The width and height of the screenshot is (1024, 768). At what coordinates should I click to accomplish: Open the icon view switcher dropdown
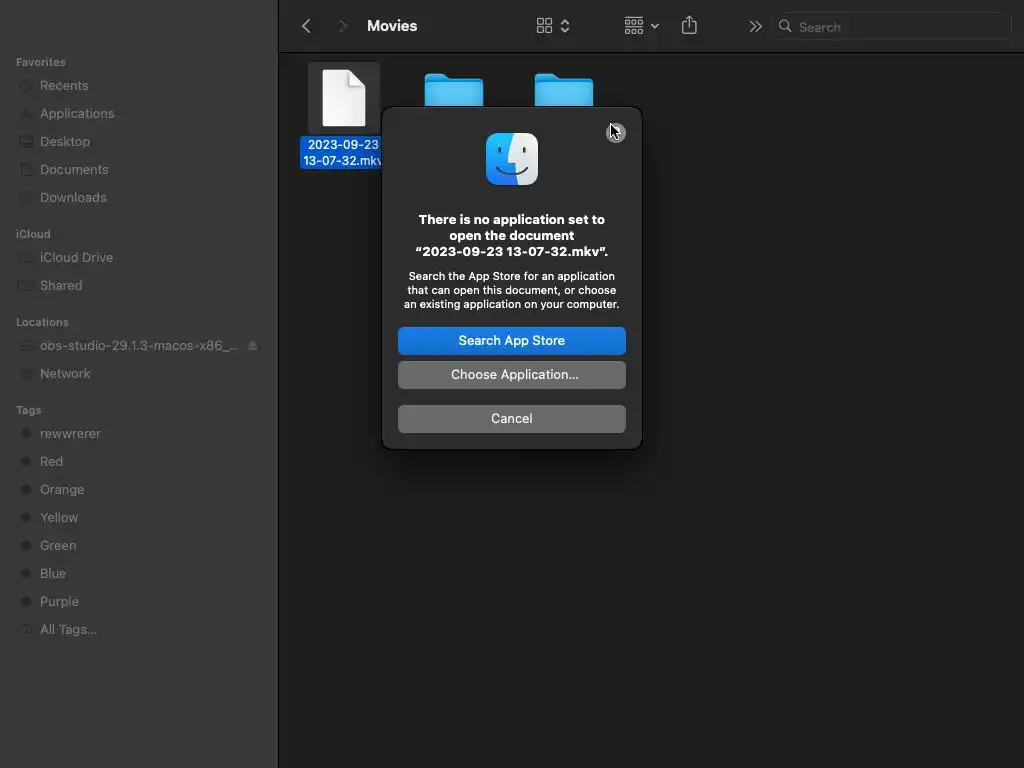553,26
